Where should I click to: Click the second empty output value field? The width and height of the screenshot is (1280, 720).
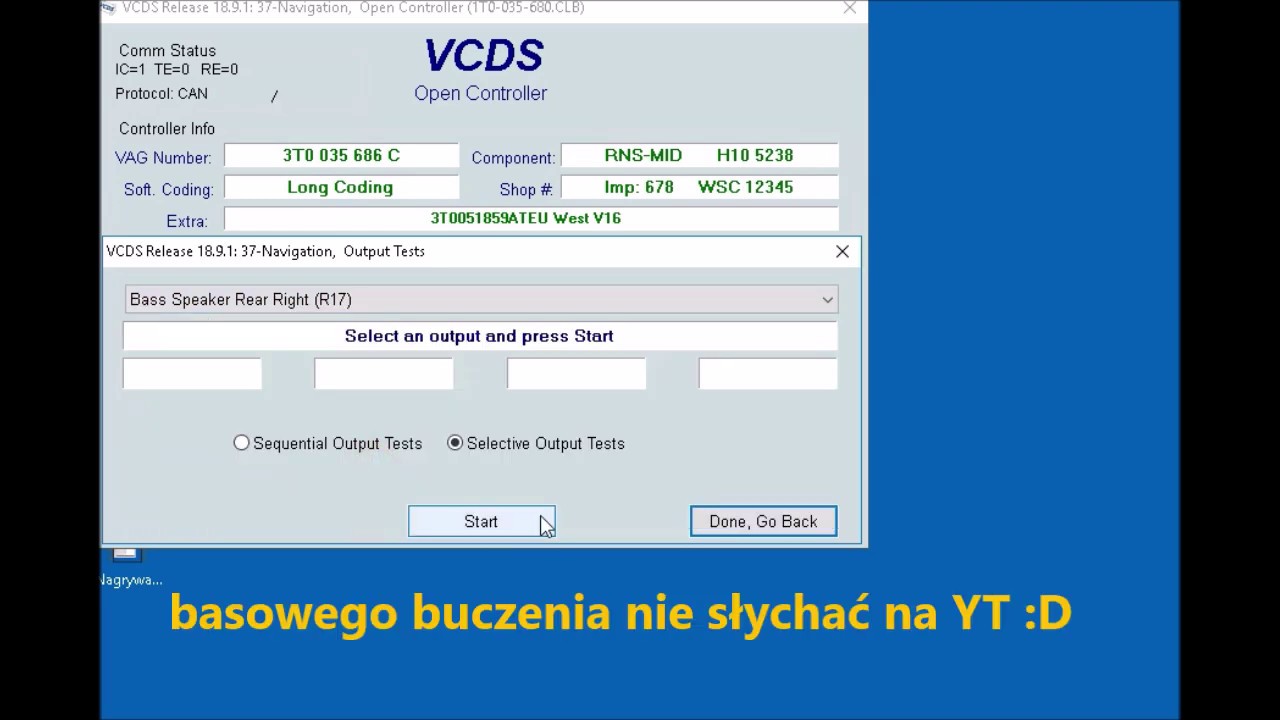coord(384,374)
